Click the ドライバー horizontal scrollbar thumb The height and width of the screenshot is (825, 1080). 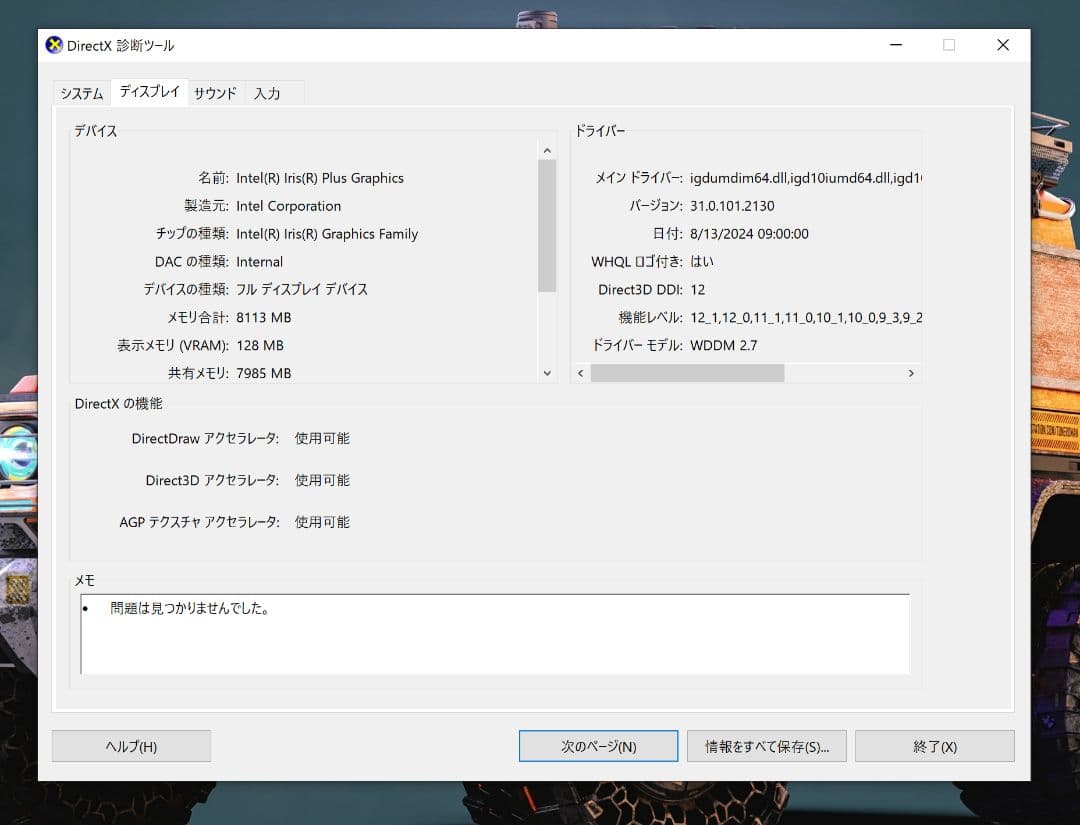click(690, 372)
